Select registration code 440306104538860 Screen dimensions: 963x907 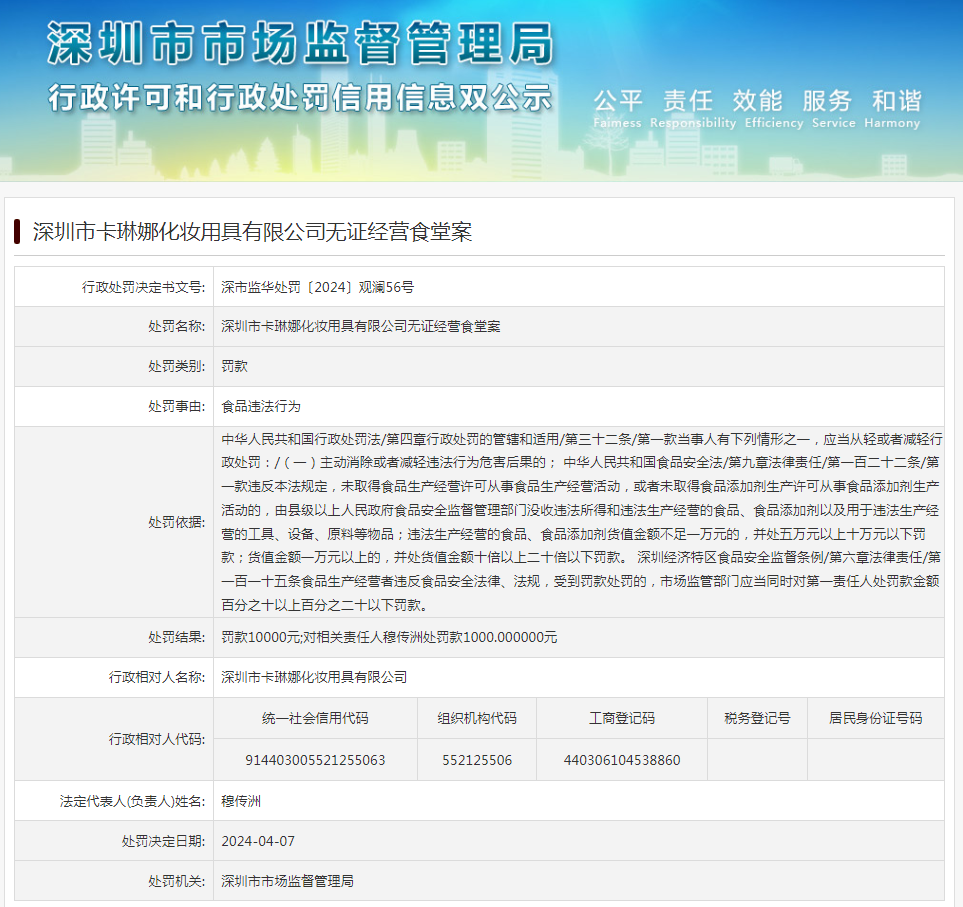[622, 760]
